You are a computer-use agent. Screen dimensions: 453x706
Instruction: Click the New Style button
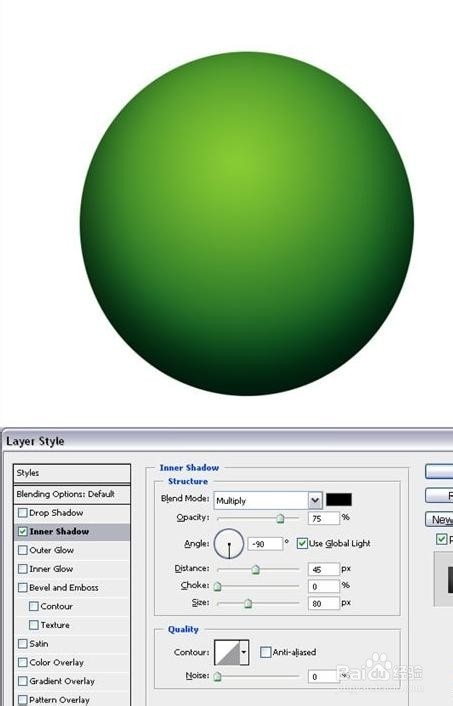coord(439,519)
